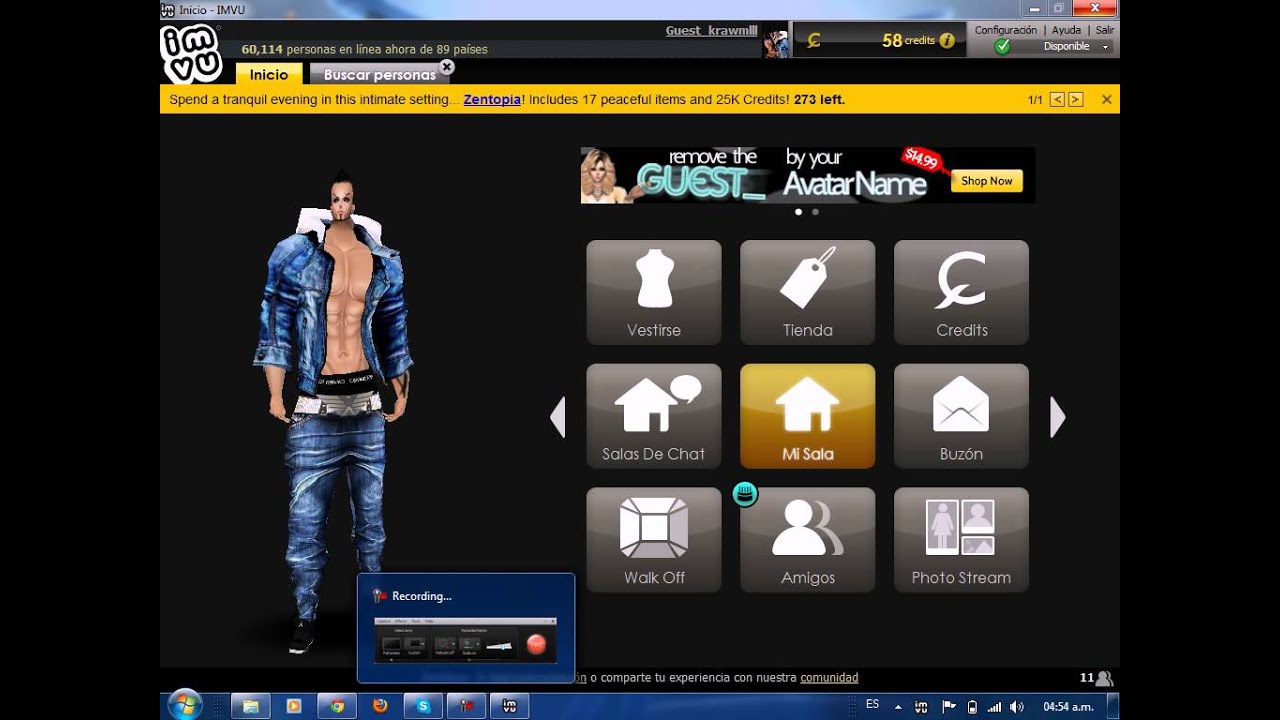Open the Ayuda help menu
This screenshot has height=720, width=1280.
1066,30
